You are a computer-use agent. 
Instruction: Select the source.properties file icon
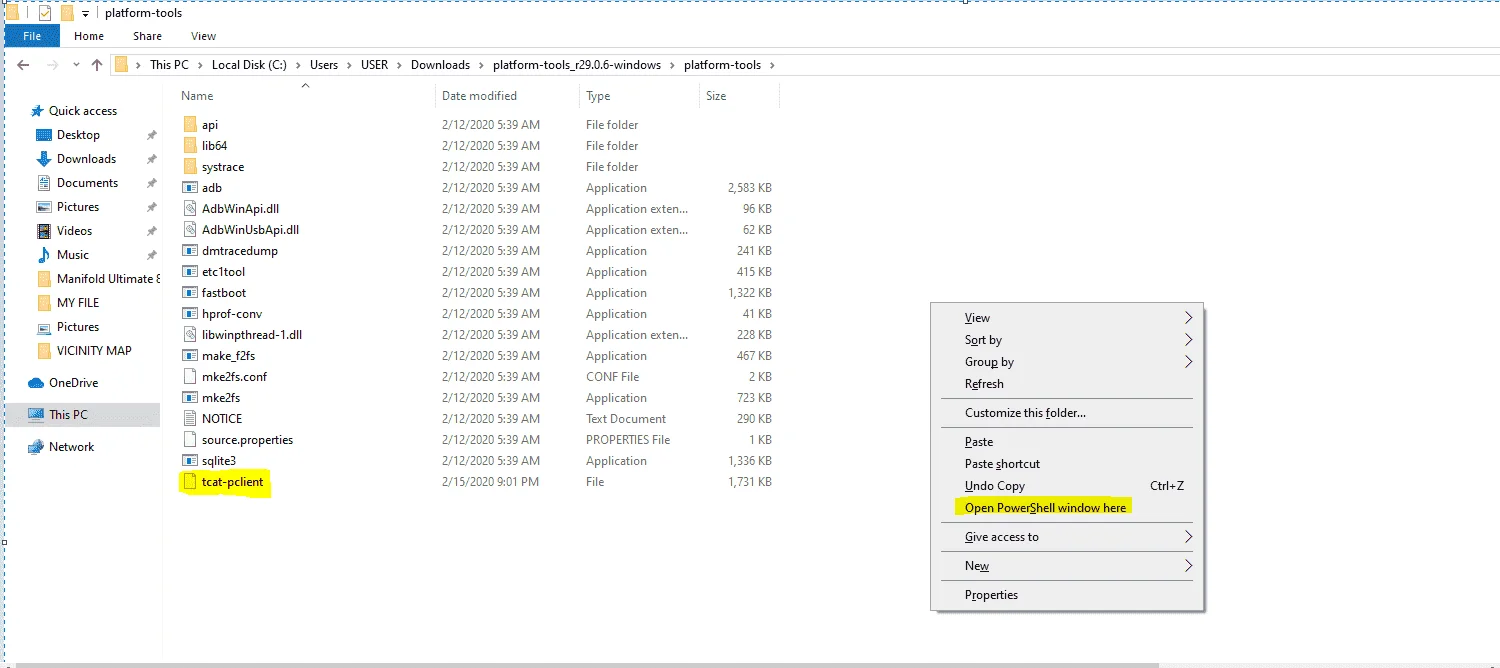point(191,440)
